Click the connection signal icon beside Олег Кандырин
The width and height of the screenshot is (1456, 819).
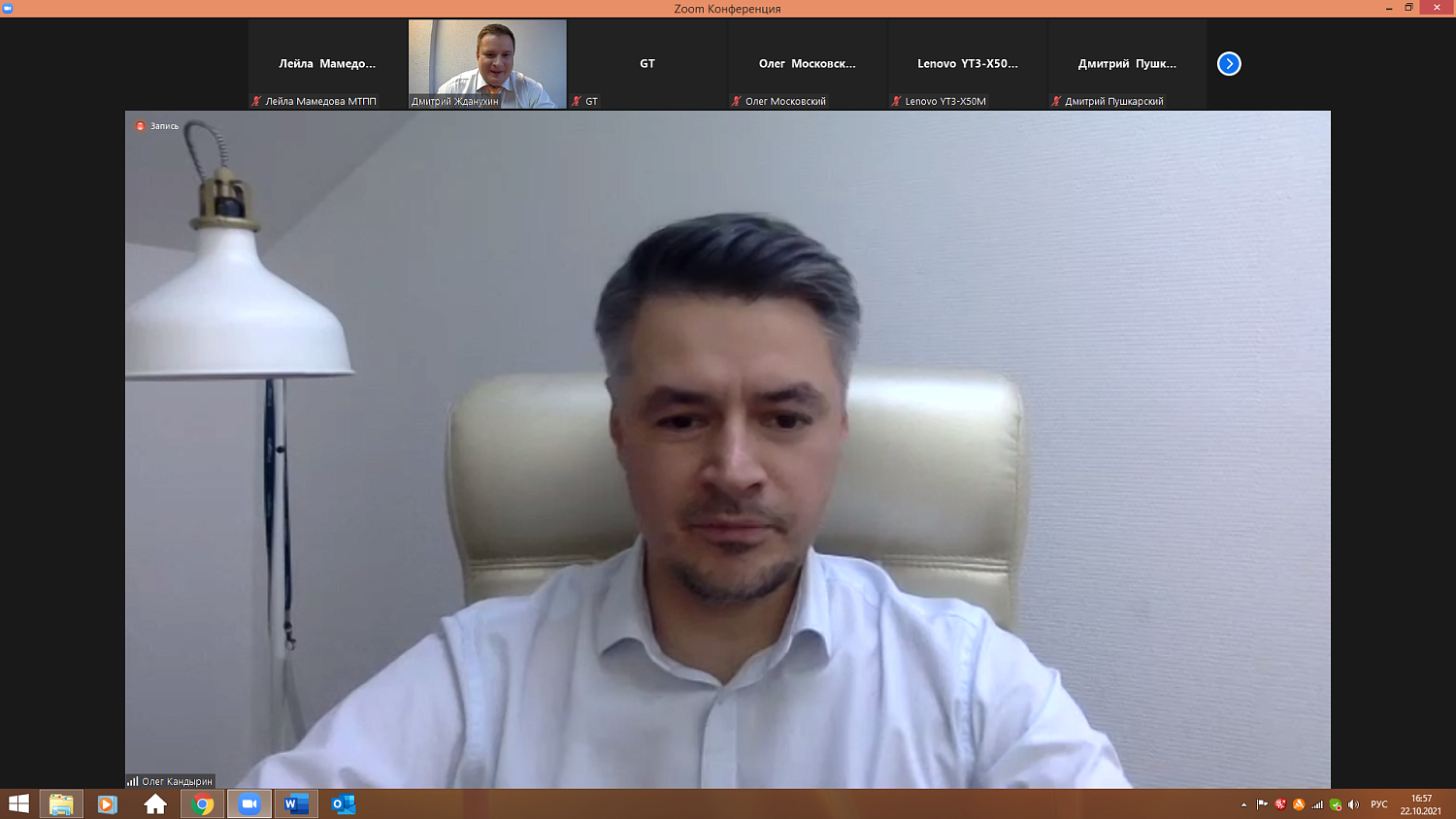(132, 781)
